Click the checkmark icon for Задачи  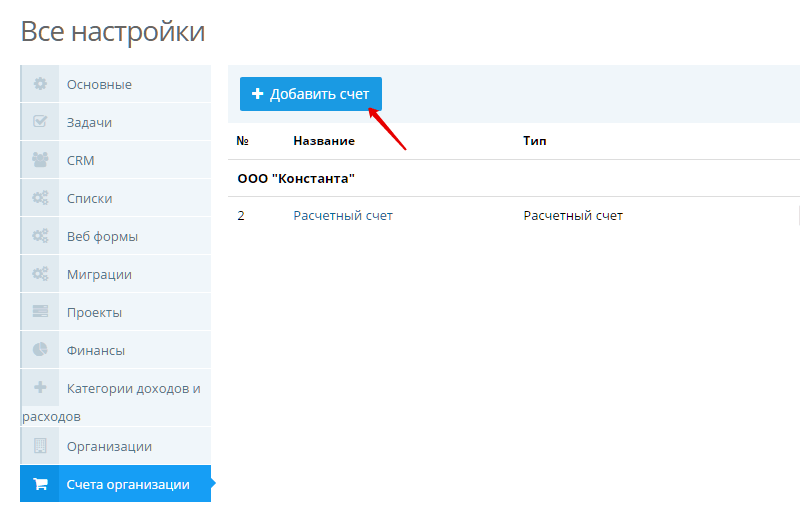tap(40, 122)
